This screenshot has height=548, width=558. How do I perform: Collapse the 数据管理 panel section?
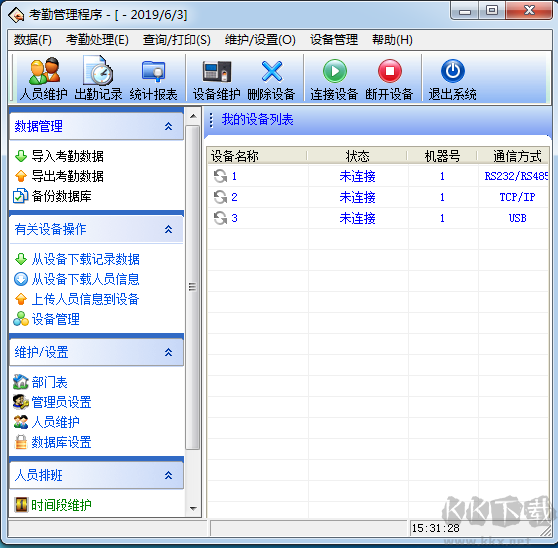(x=168, y=126)
